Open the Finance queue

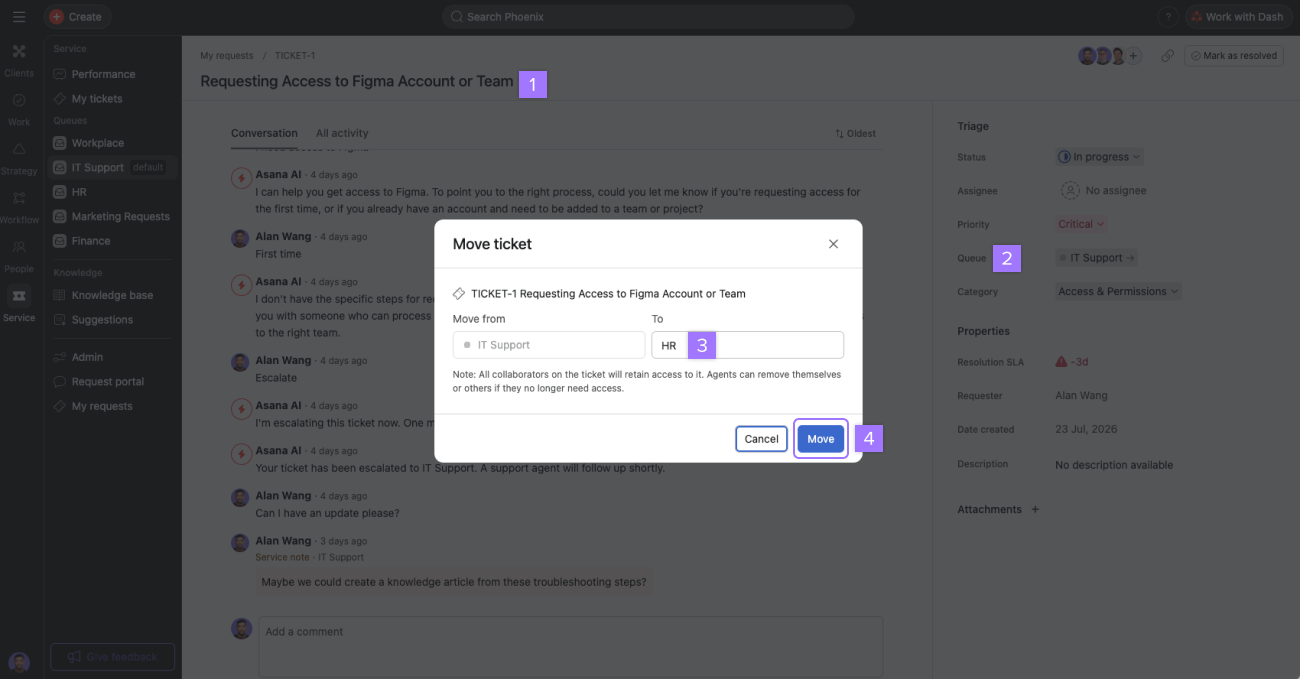coord(91,241)
